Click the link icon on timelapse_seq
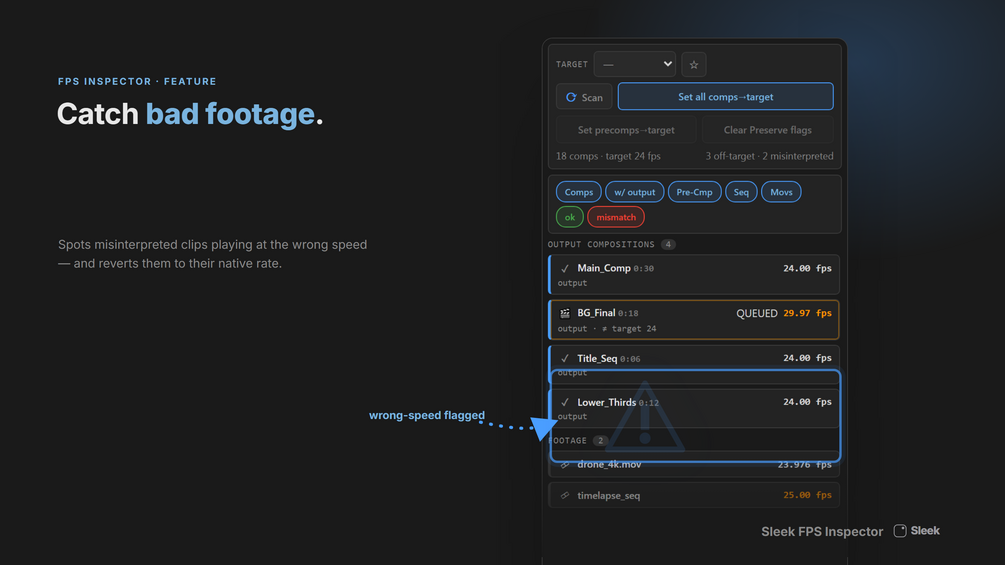 pos(565,495)
